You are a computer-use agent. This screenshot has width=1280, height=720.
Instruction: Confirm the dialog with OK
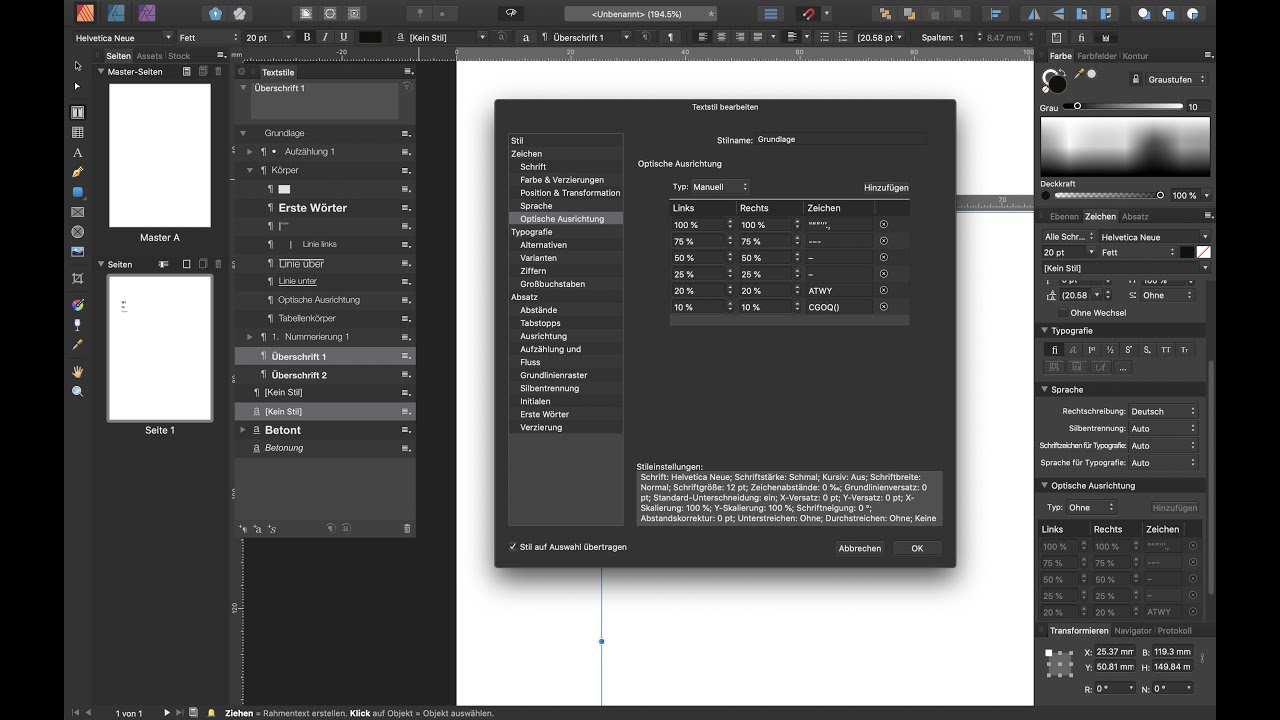tap(917, 548)
